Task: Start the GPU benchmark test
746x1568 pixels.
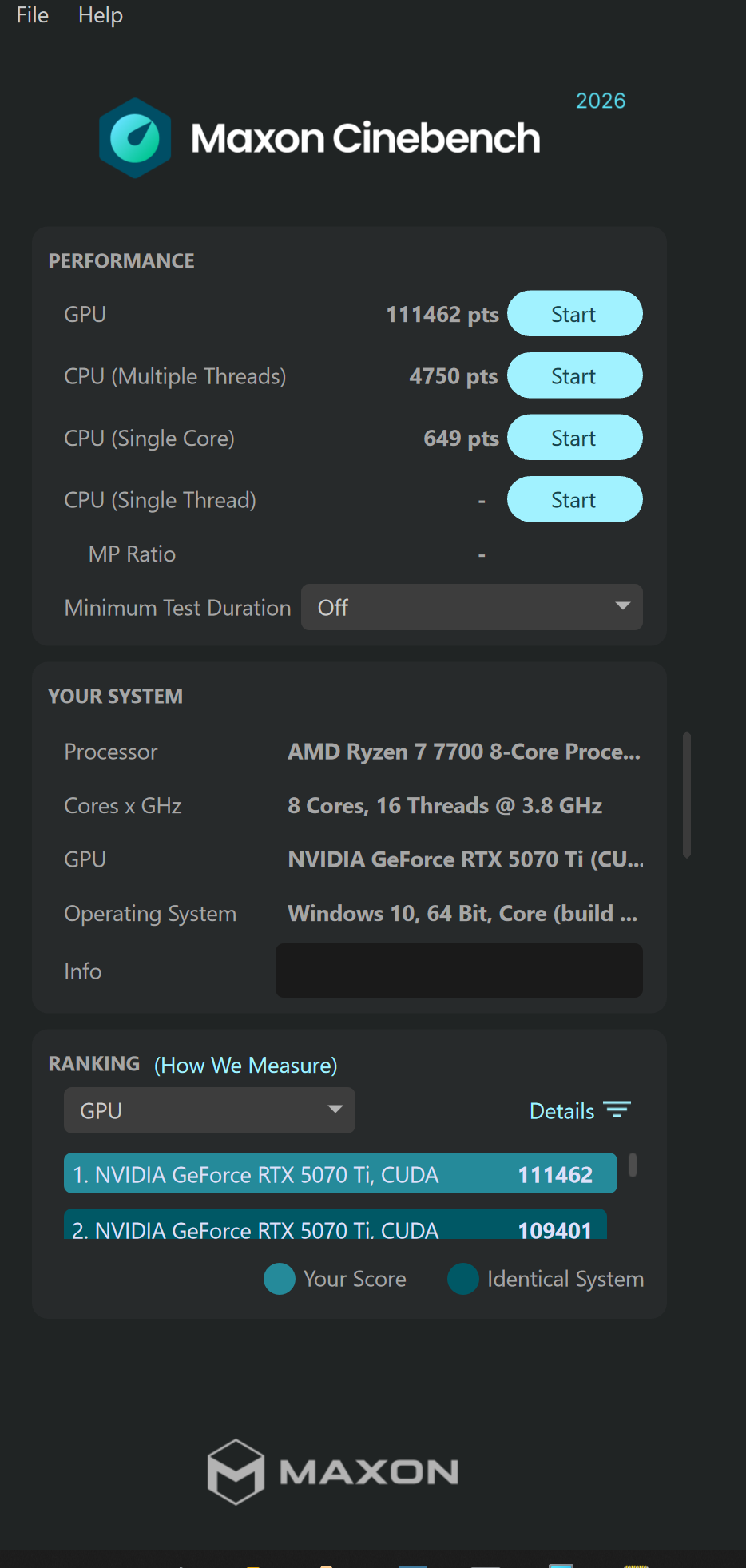Action: tap(574, 314)
